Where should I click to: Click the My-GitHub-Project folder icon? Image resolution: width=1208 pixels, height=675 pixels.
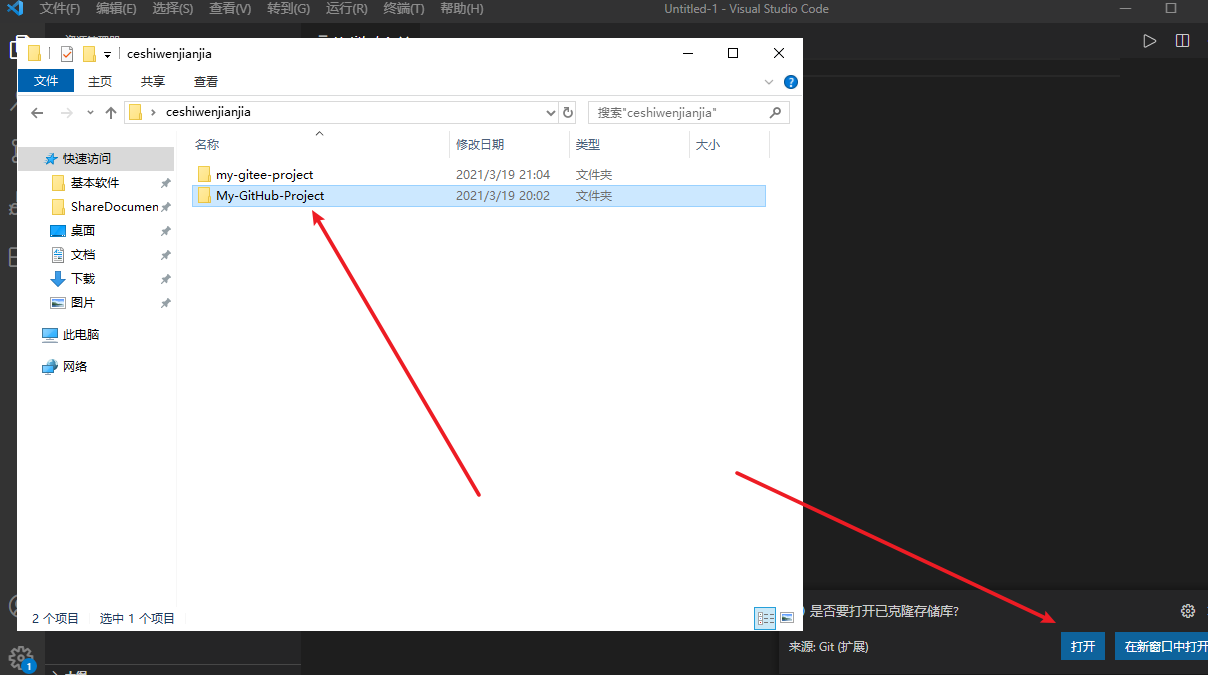pos(204,196)
